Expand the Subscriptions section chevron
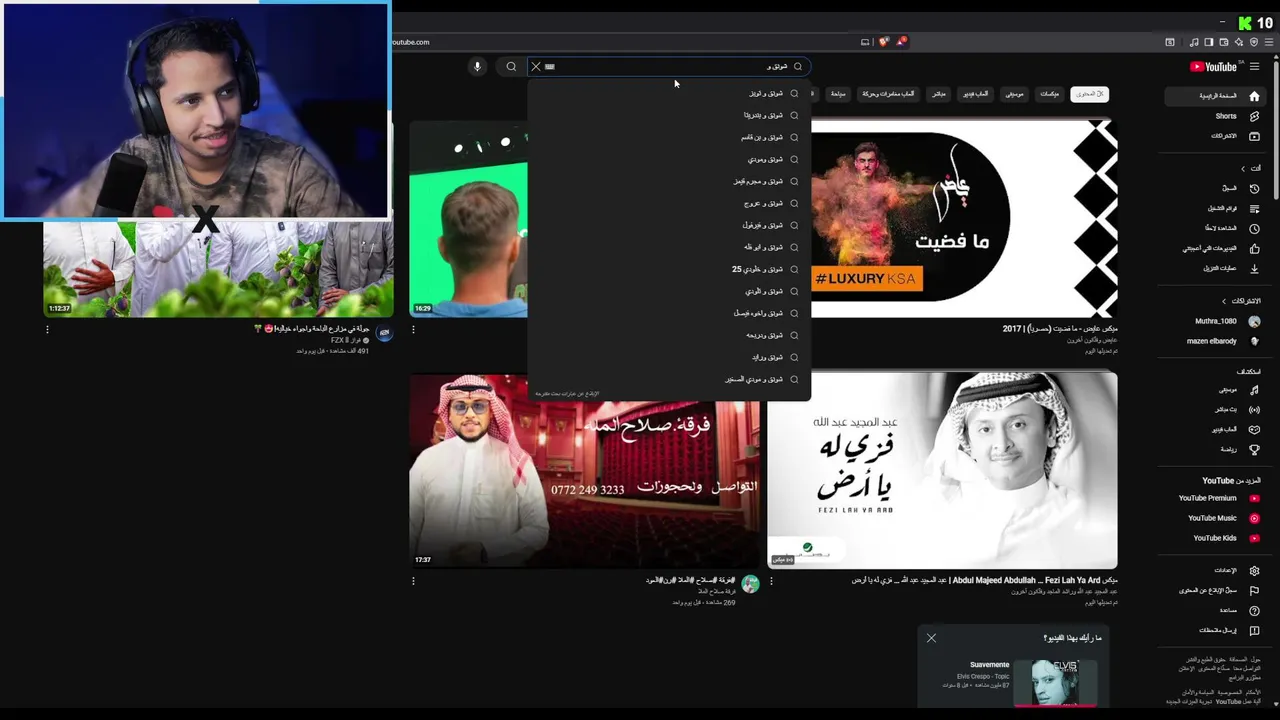 (1223, 301)
